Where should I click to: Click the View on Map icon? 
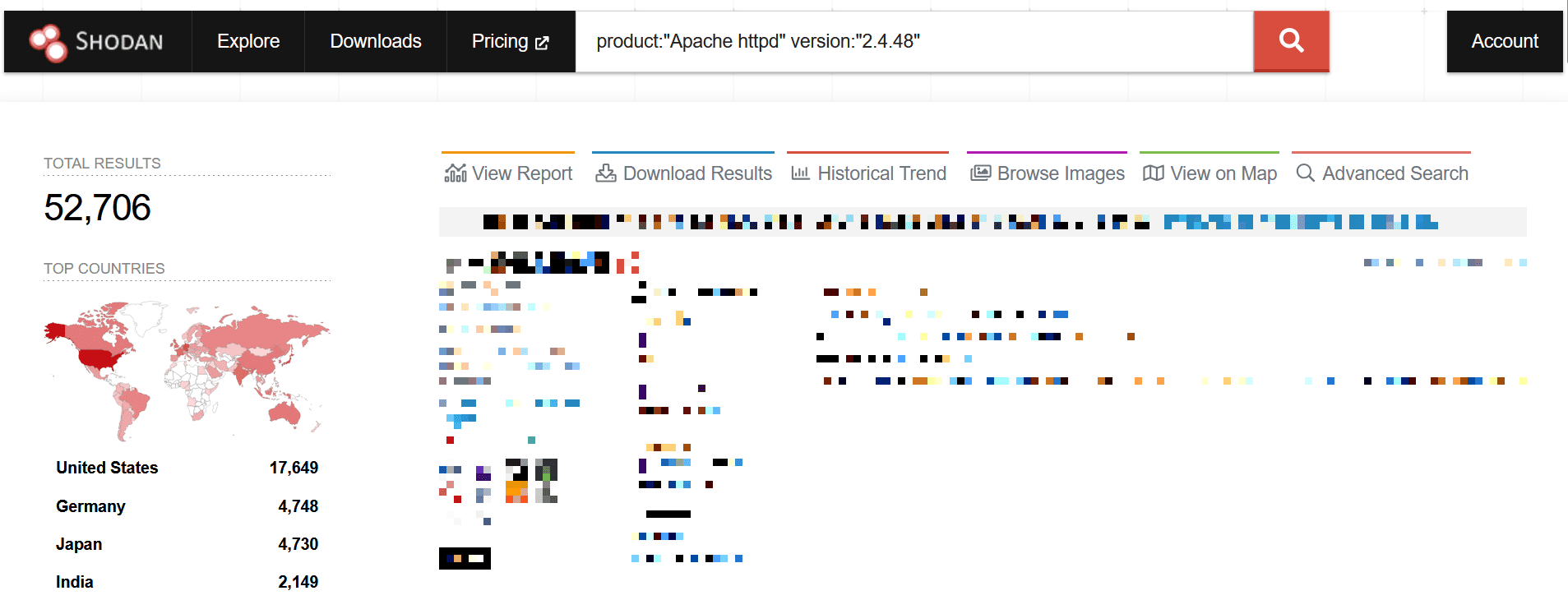tap(1154, 173)
